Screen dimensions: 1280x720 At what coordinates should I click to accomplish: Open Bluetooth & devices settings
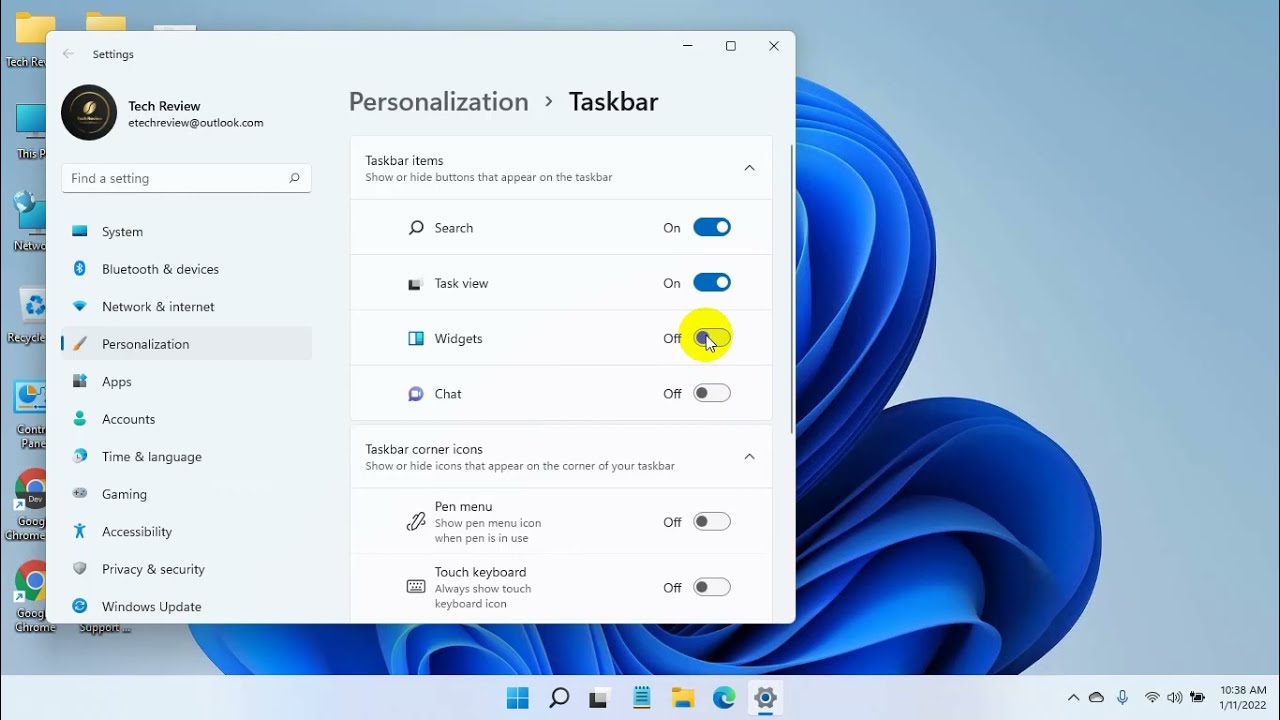(x=186, y=269)
